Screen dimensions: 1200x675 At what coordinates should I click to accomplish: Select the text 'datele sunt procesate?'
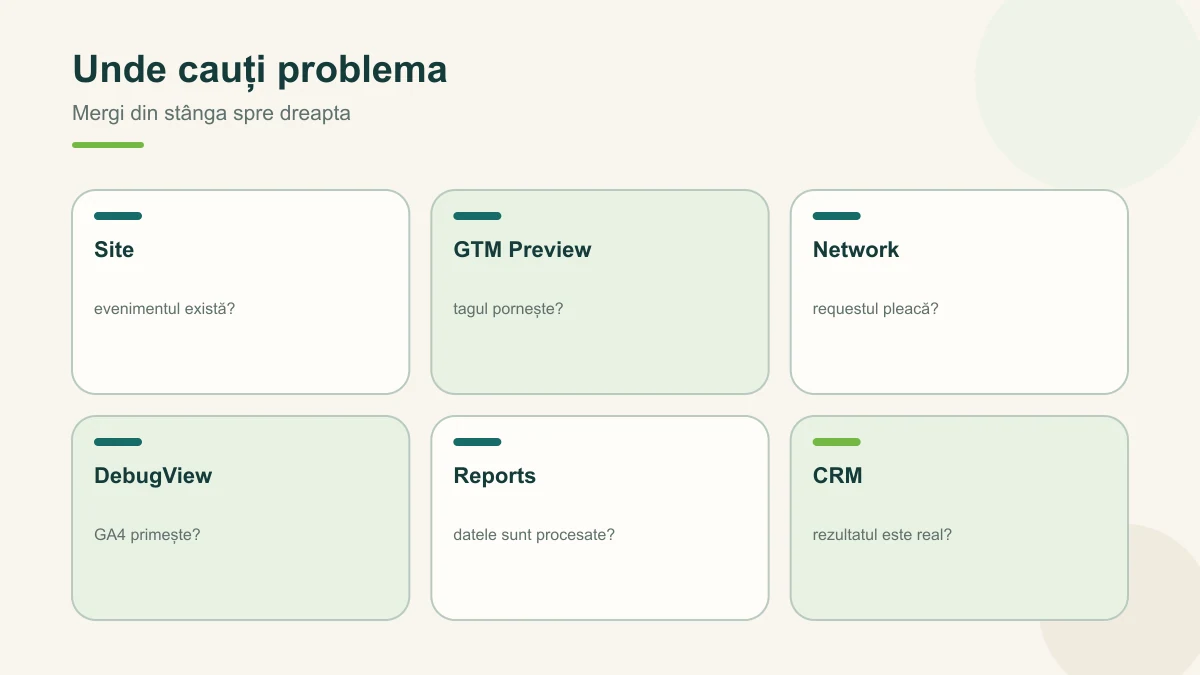pyautogui.click(x=534, y=535)
